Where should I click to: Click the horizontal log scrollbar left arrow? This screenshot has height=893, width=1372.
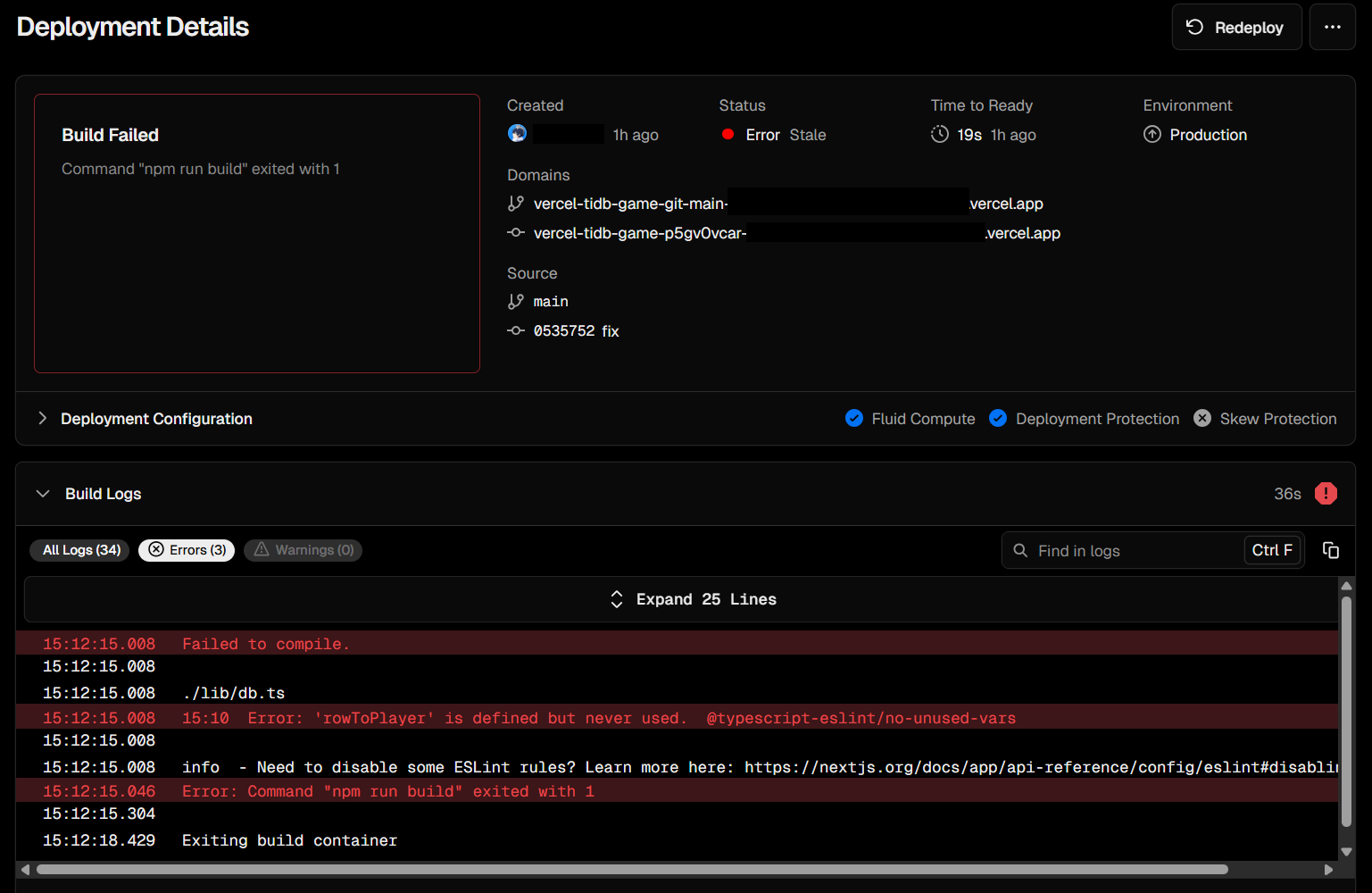[25, 869]
